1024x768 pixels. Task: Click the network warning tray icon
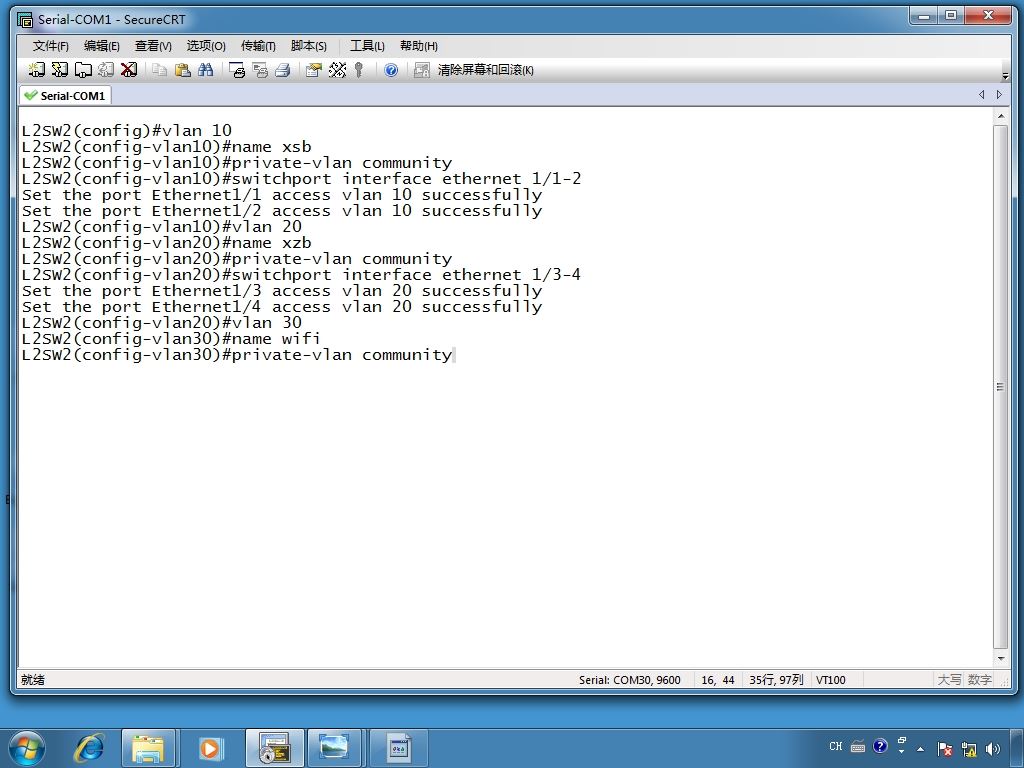pos(969,749)
